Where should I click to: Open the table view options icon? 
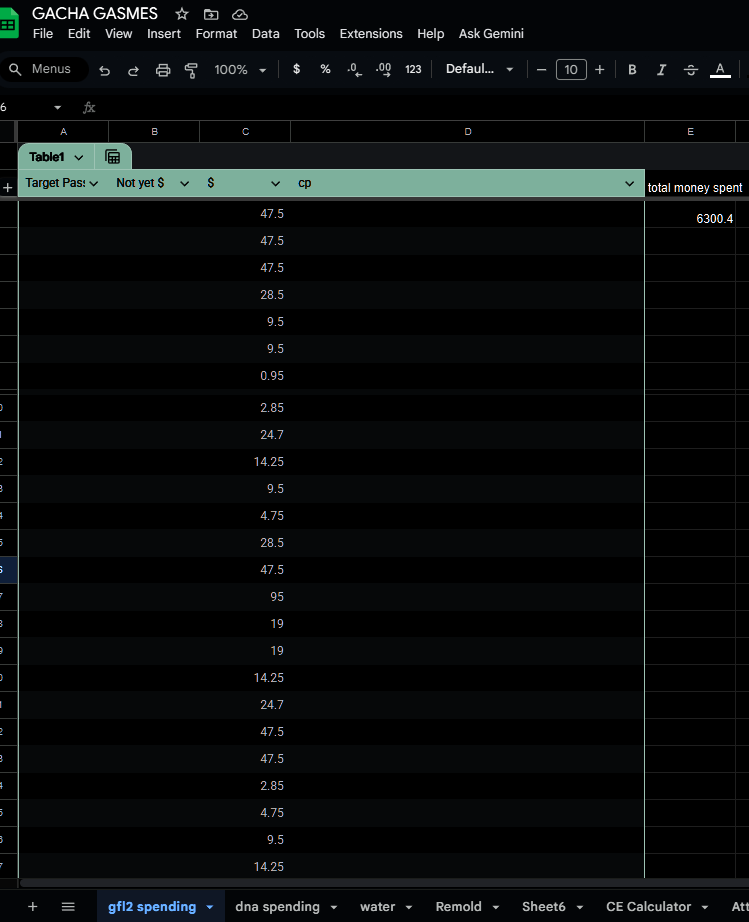coord(112,156)
